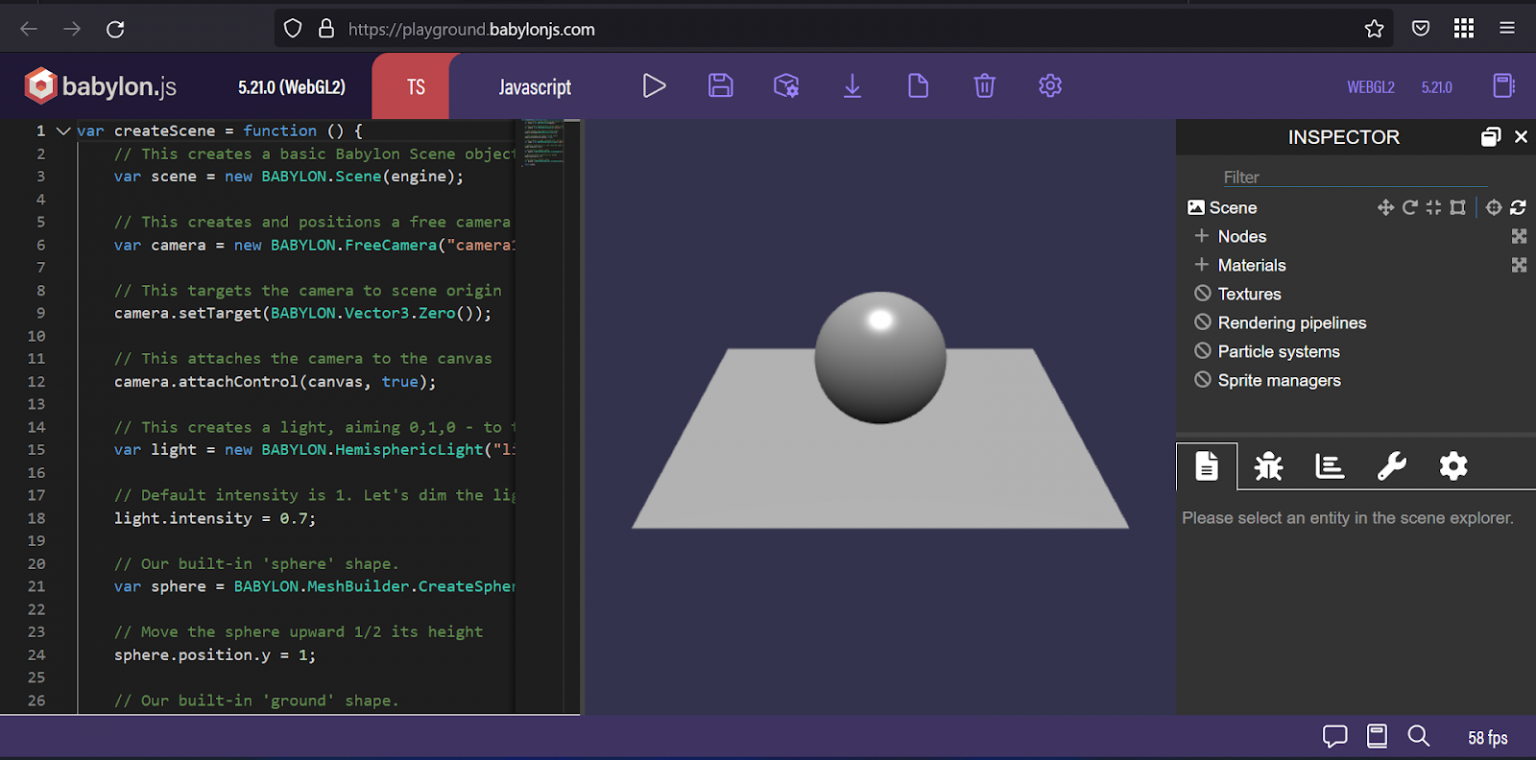Viewport: 1536px width, 760px height.
Task: Open the Tools tab in the inspector
Action: (1392, 466)
